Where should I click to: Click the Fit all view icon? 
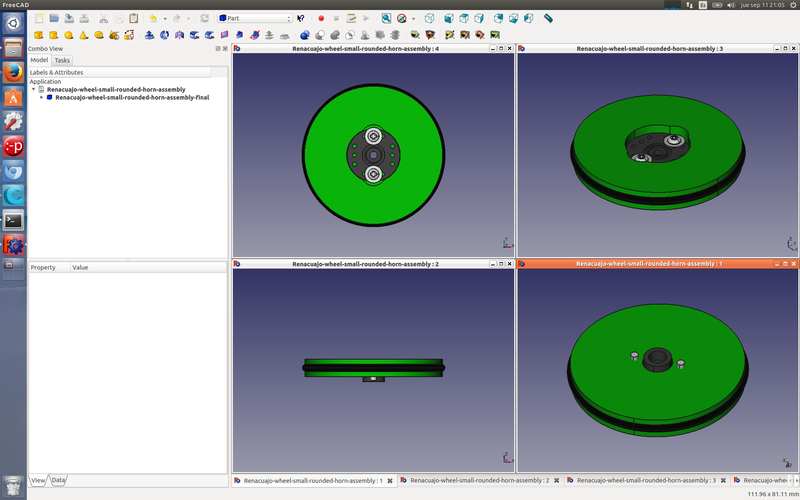click(385, 18)
